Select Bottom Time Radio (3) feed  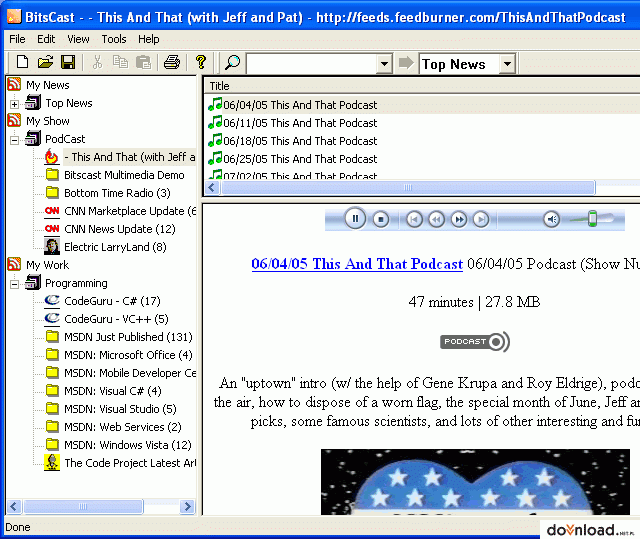(117, 193)
